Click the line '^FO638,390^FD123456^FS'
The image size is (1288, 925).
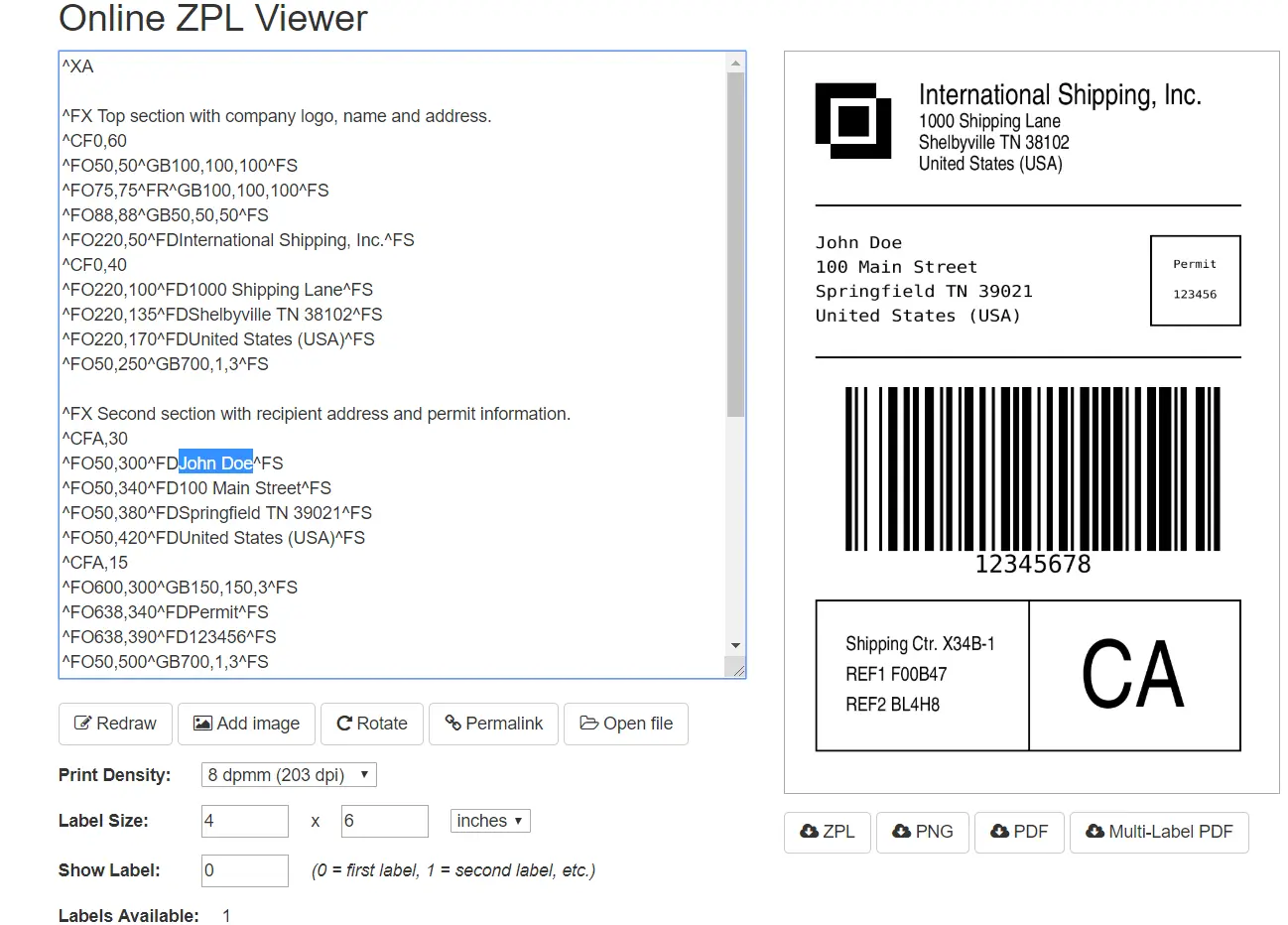coord(169,637)
